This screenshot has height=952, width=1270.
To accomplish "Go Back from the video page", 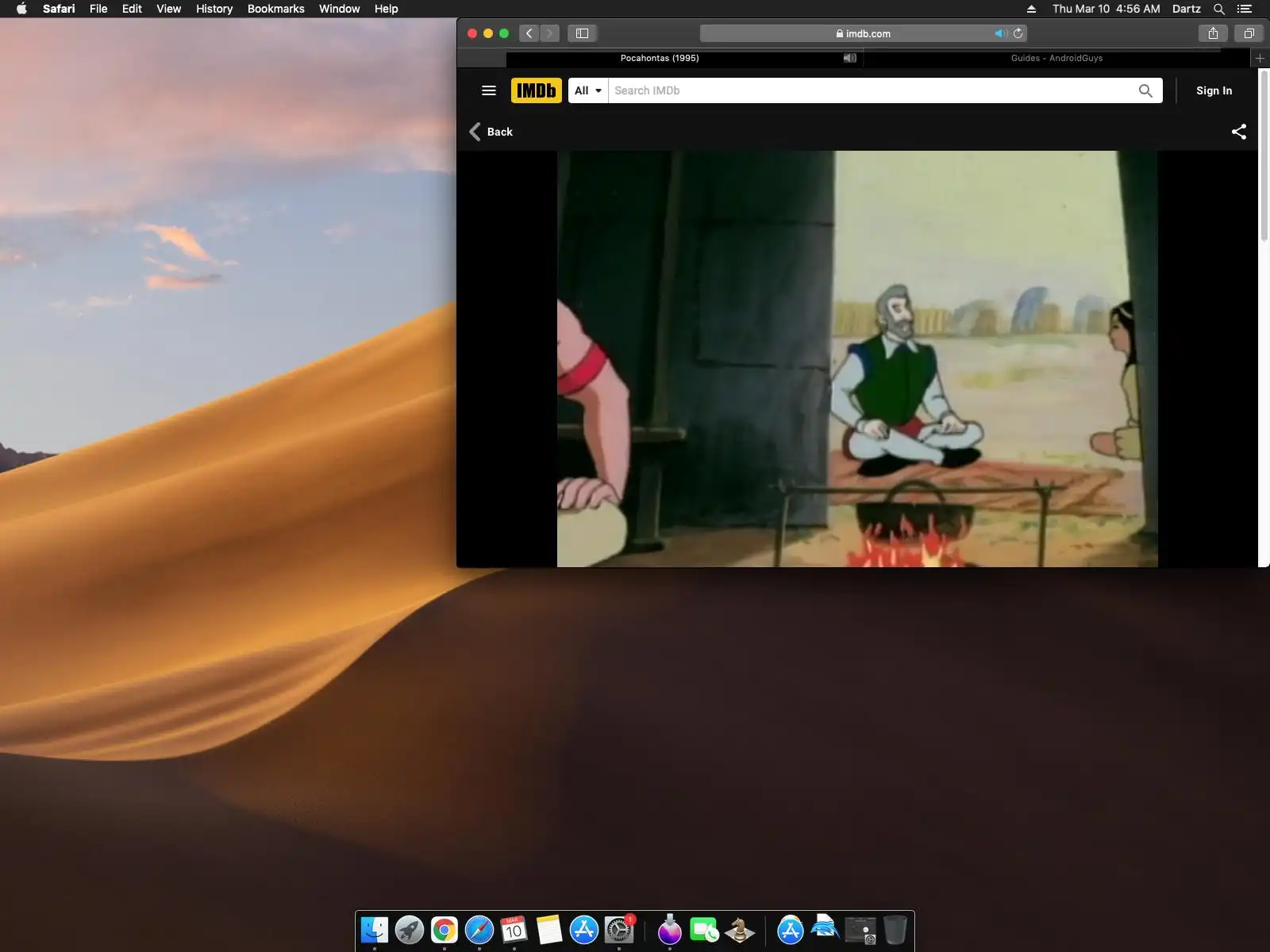I will (x=491, y=132).
